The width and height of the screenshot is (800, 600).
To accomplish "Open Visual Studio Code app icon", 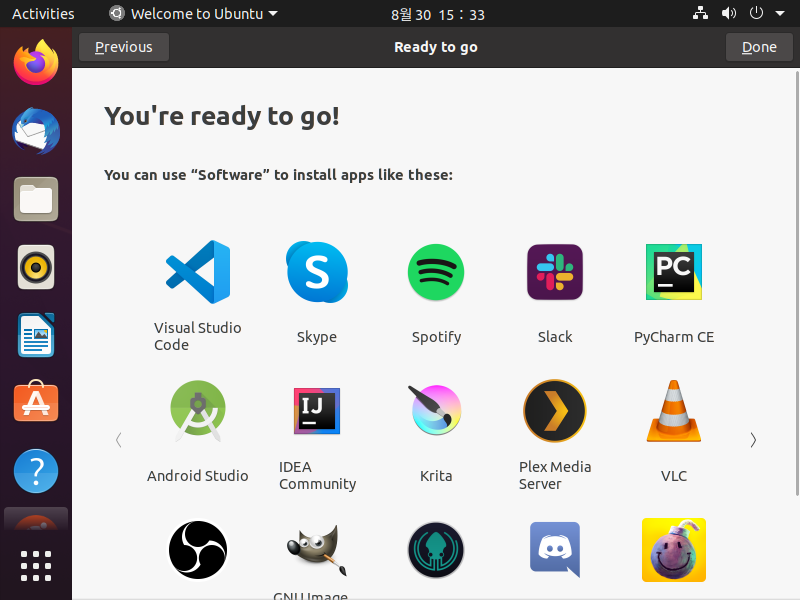I will [x=198, y=272].
